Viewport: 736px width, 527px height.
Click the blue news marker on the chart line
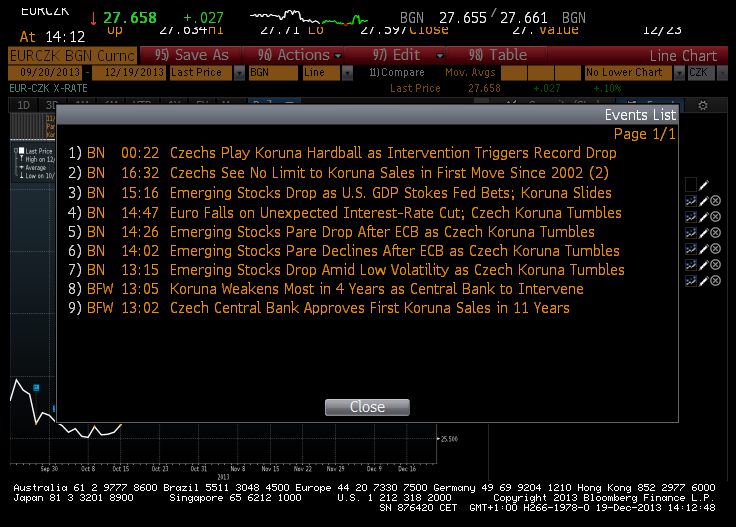[x=36, y=387]
